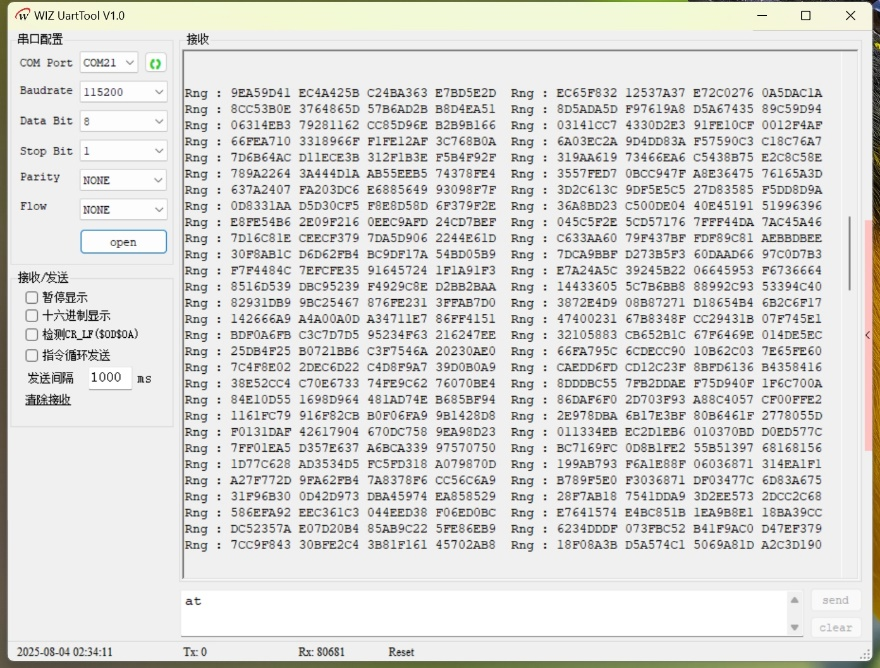Click the send box scroll-up arrow
The height and width of the screenshot is (668, 880).
pos(795,600)
